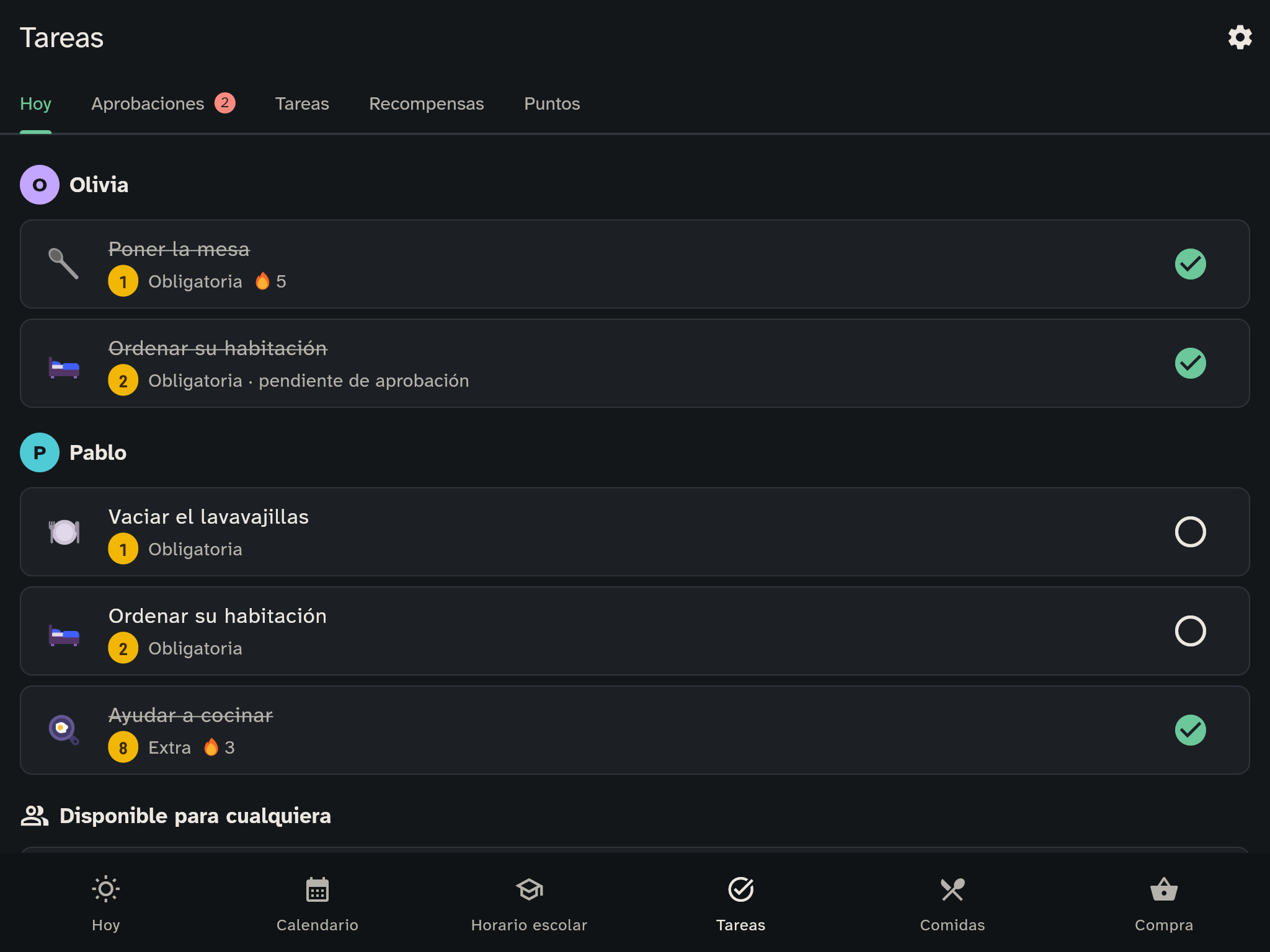Open settings with the gear icon
This screenshot has width=1270, height=952.
click(1240, 38)
